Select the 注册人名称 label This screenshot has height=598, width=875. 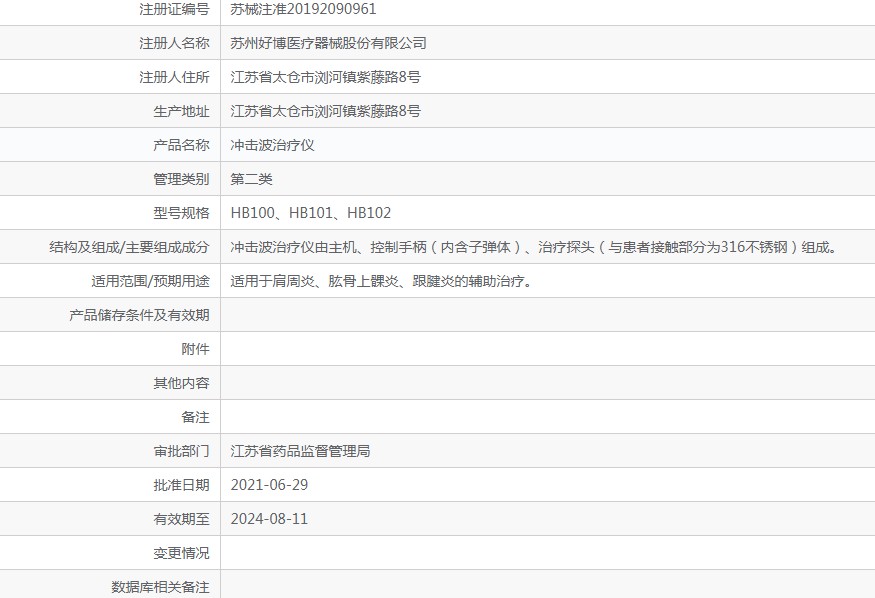tap(174, 43)
